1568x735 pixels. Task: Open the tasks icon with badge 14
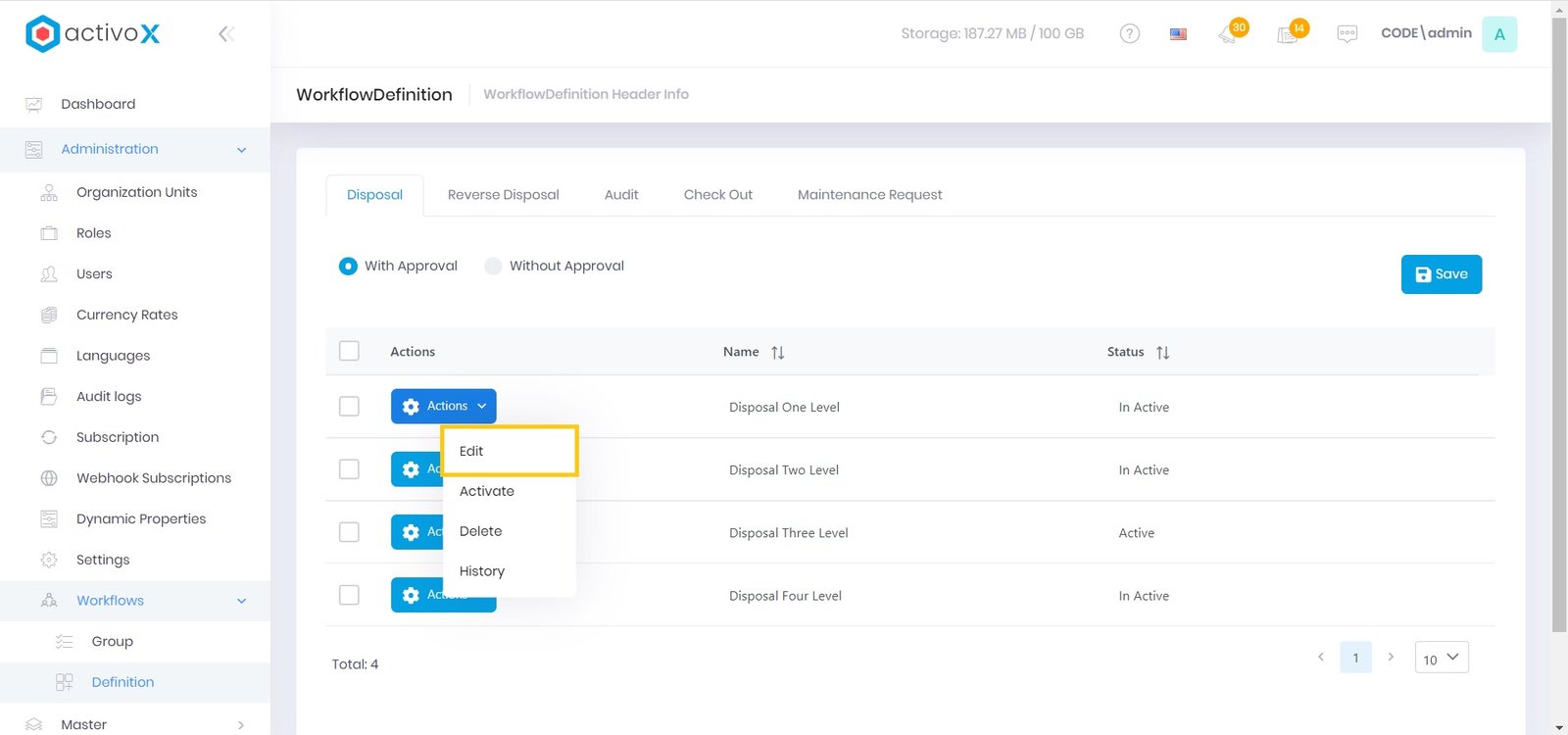(x=1288, y=34)
